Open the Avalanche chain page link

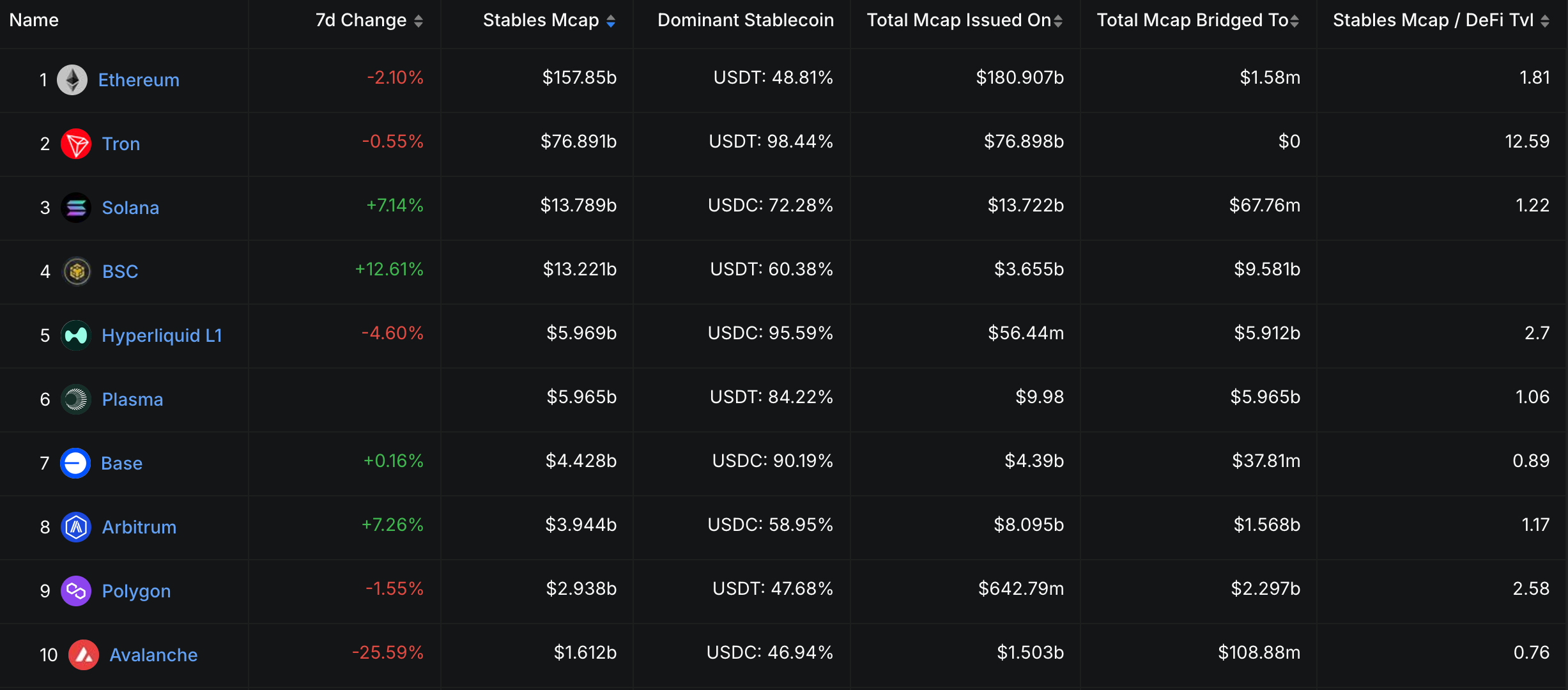coord(154,654)
